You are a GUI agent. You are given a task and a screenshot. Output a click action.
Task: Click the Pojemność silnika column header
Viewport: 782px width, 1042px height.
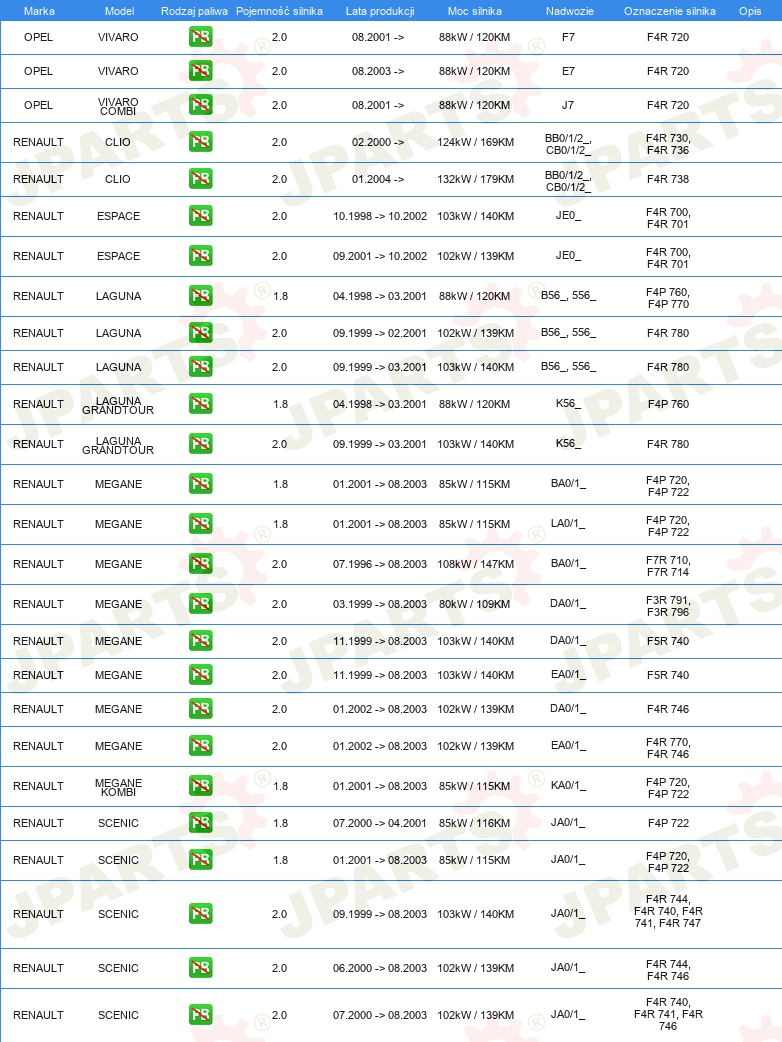[x=280, y=11]
